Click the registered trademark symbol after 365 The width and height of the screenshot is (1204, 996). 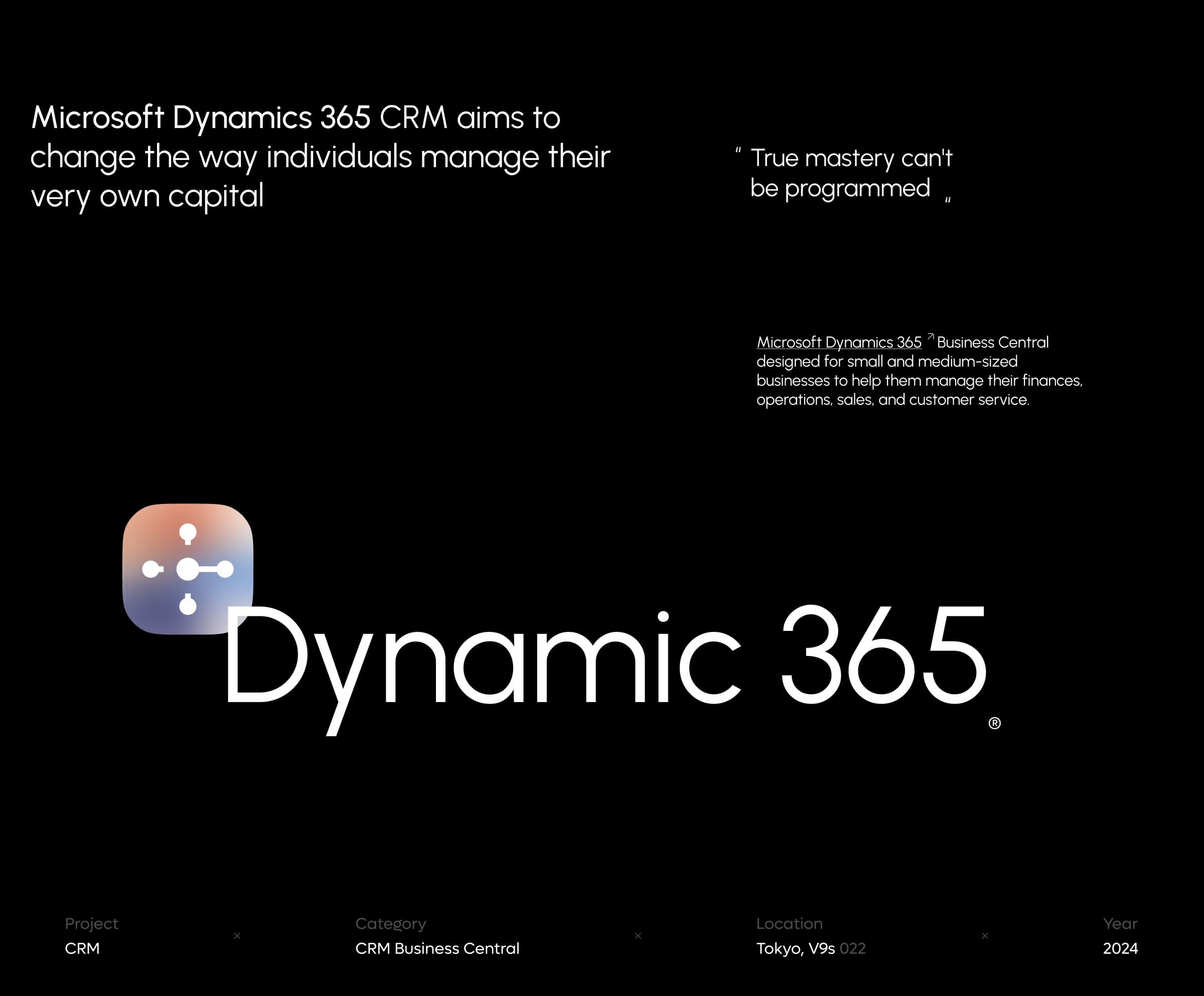tap(995, 723)
